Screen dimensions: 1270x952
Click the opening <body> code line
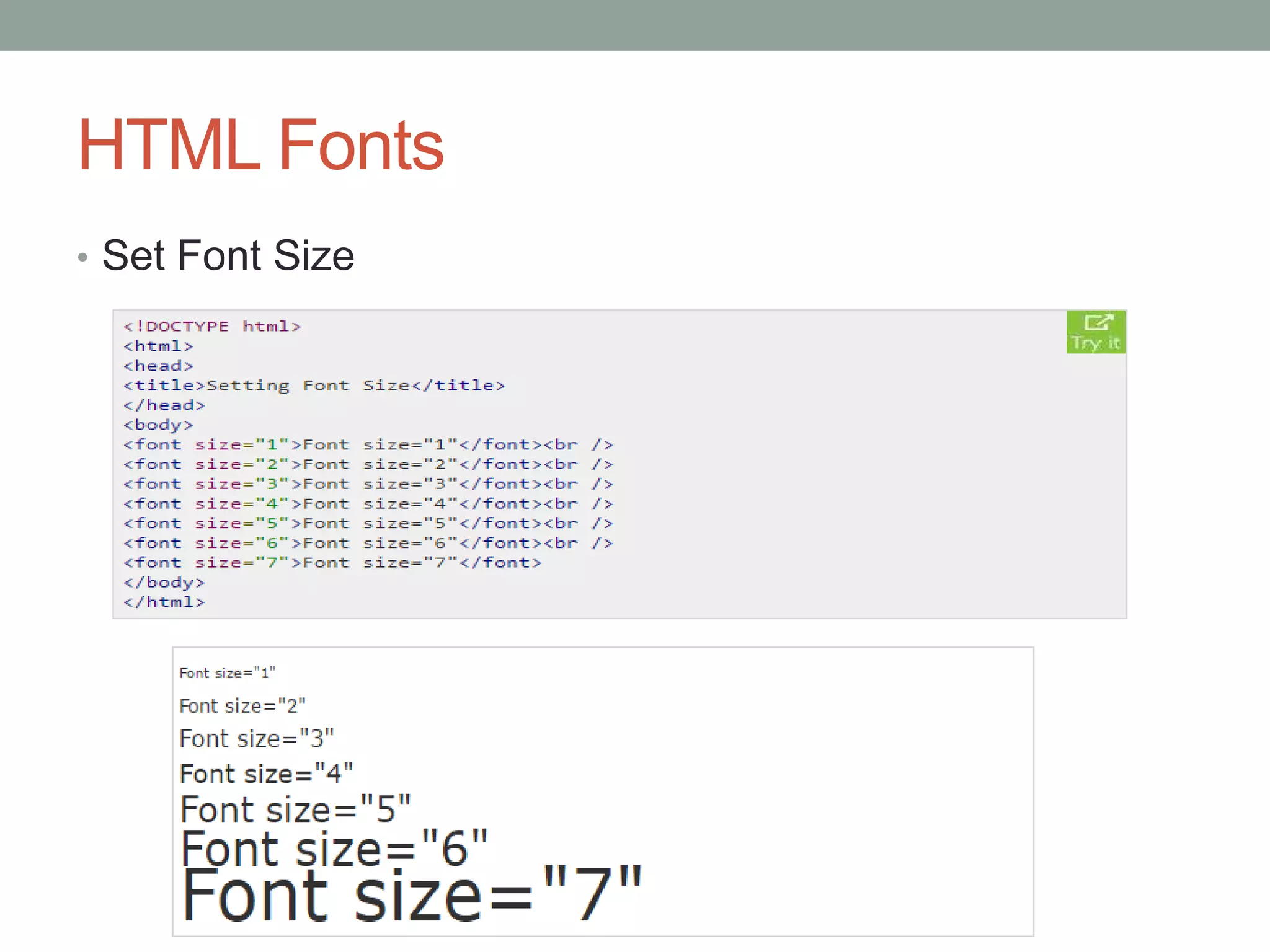tap(158, 425)
